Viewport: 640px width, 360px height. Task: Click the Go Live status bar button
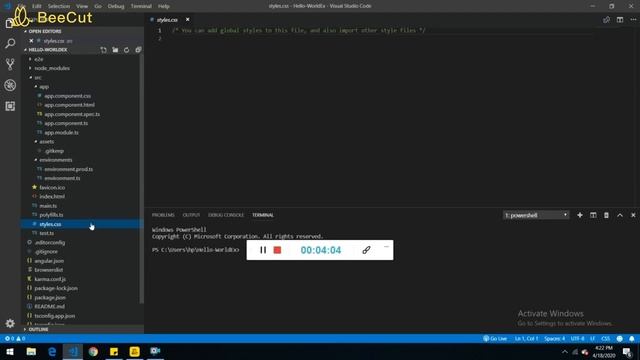click(x=495, y=338)
